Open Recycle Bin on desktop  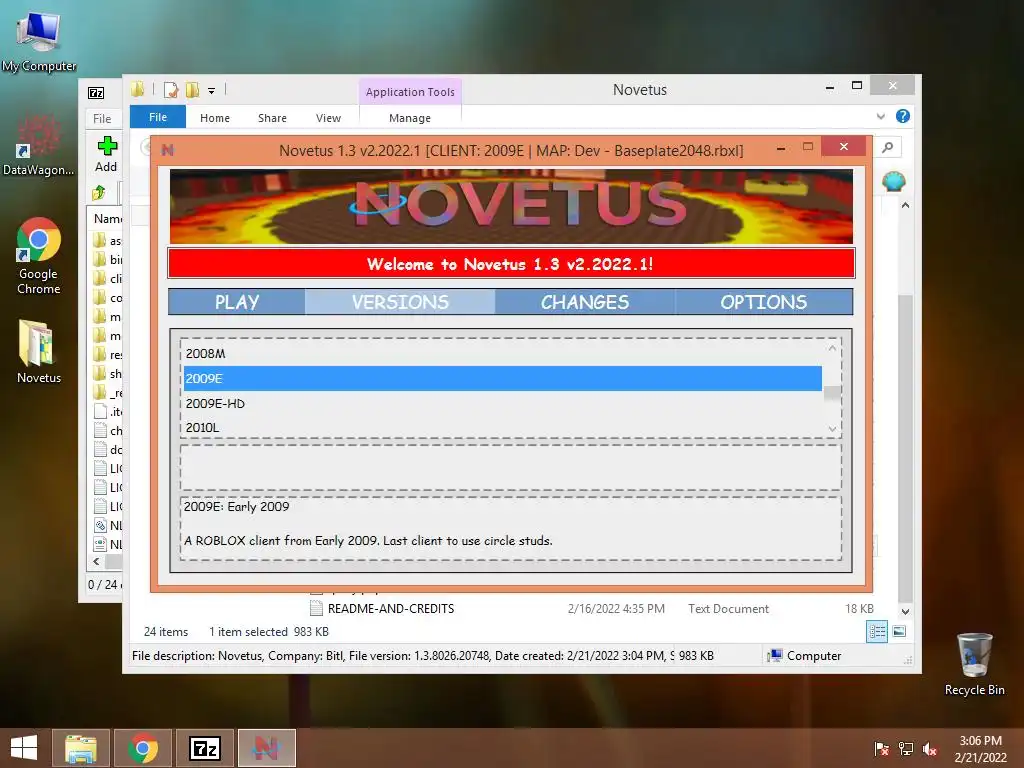[x=974, y=664]
